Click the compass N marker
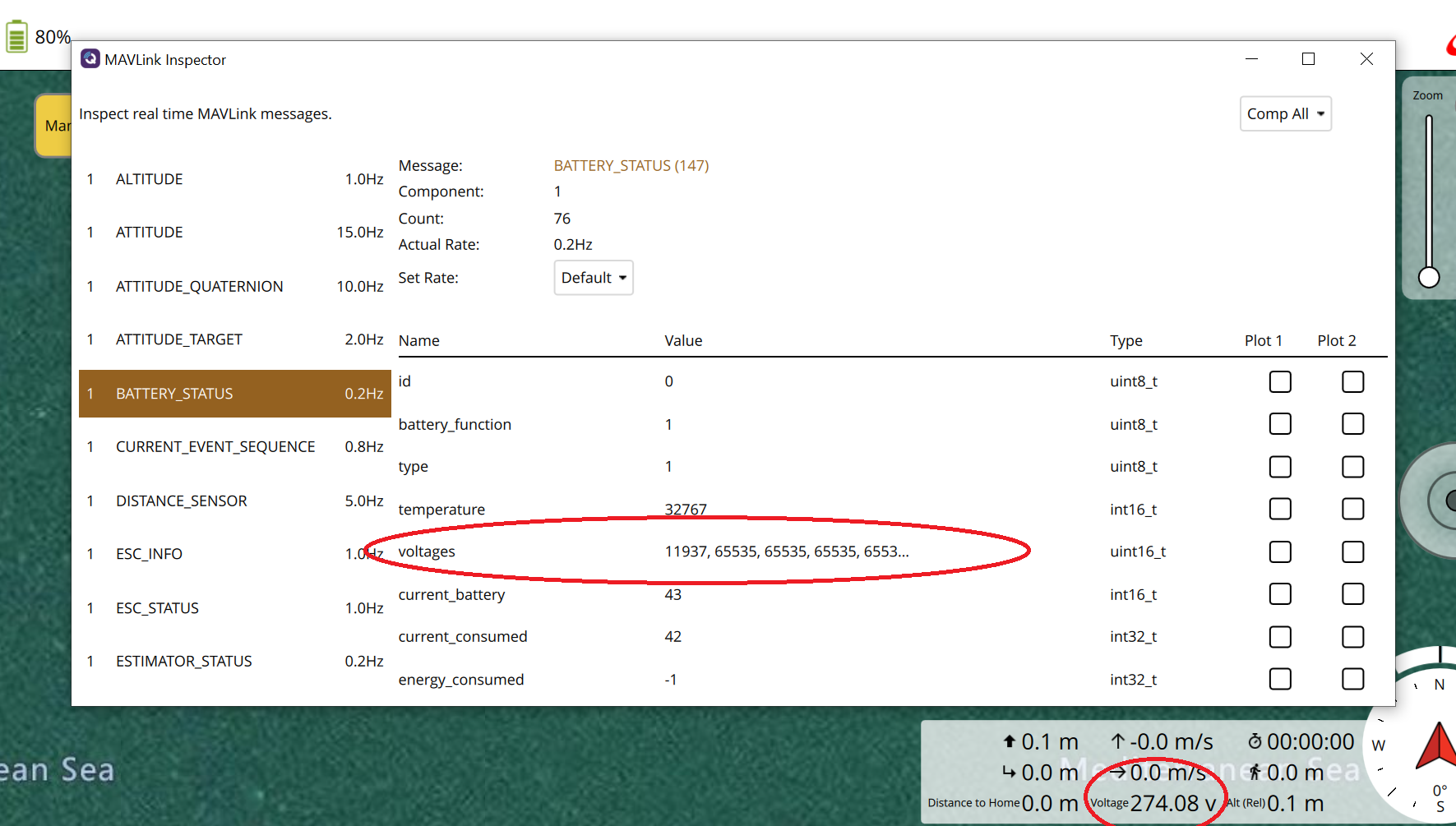The height and width of the screenshot is (826, 1456). (1439, 685)
